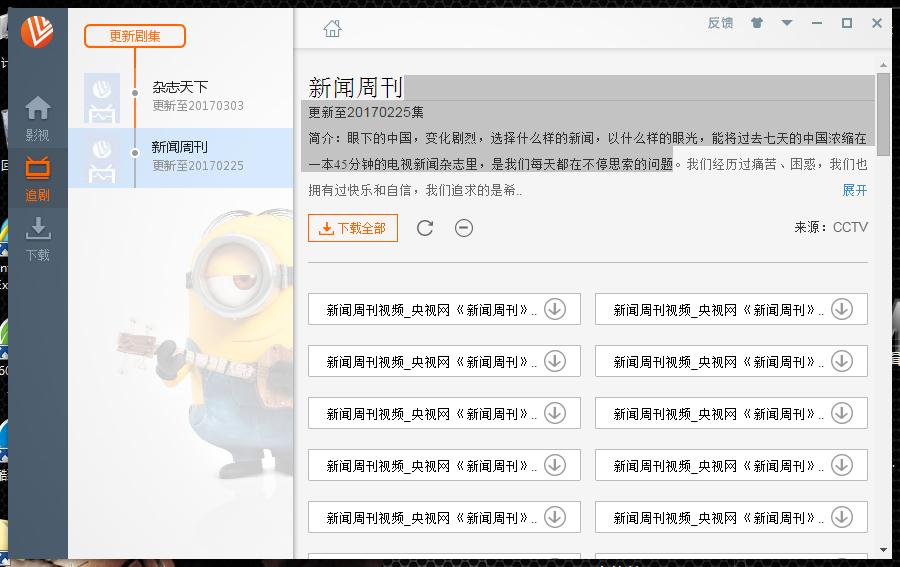Viewport: 900px width, 567px height.
Task: Click the 下载全部 (Download all) button
Action: (352, 228)
